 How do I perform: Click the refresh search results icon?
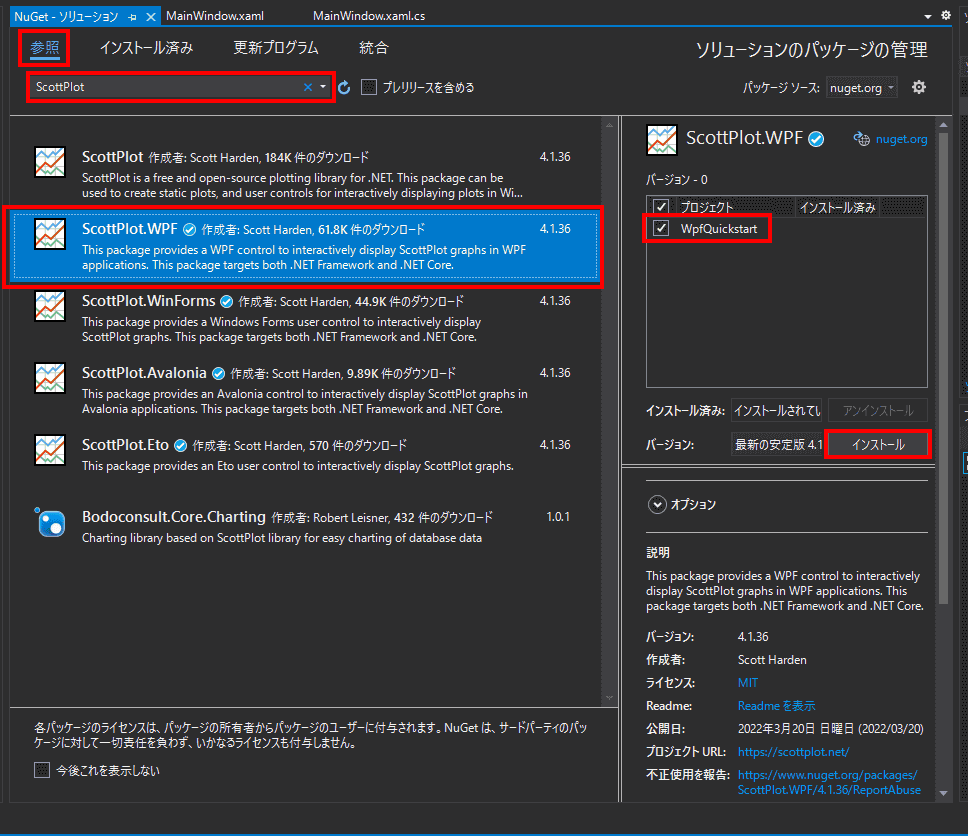(x=344, y=88)
